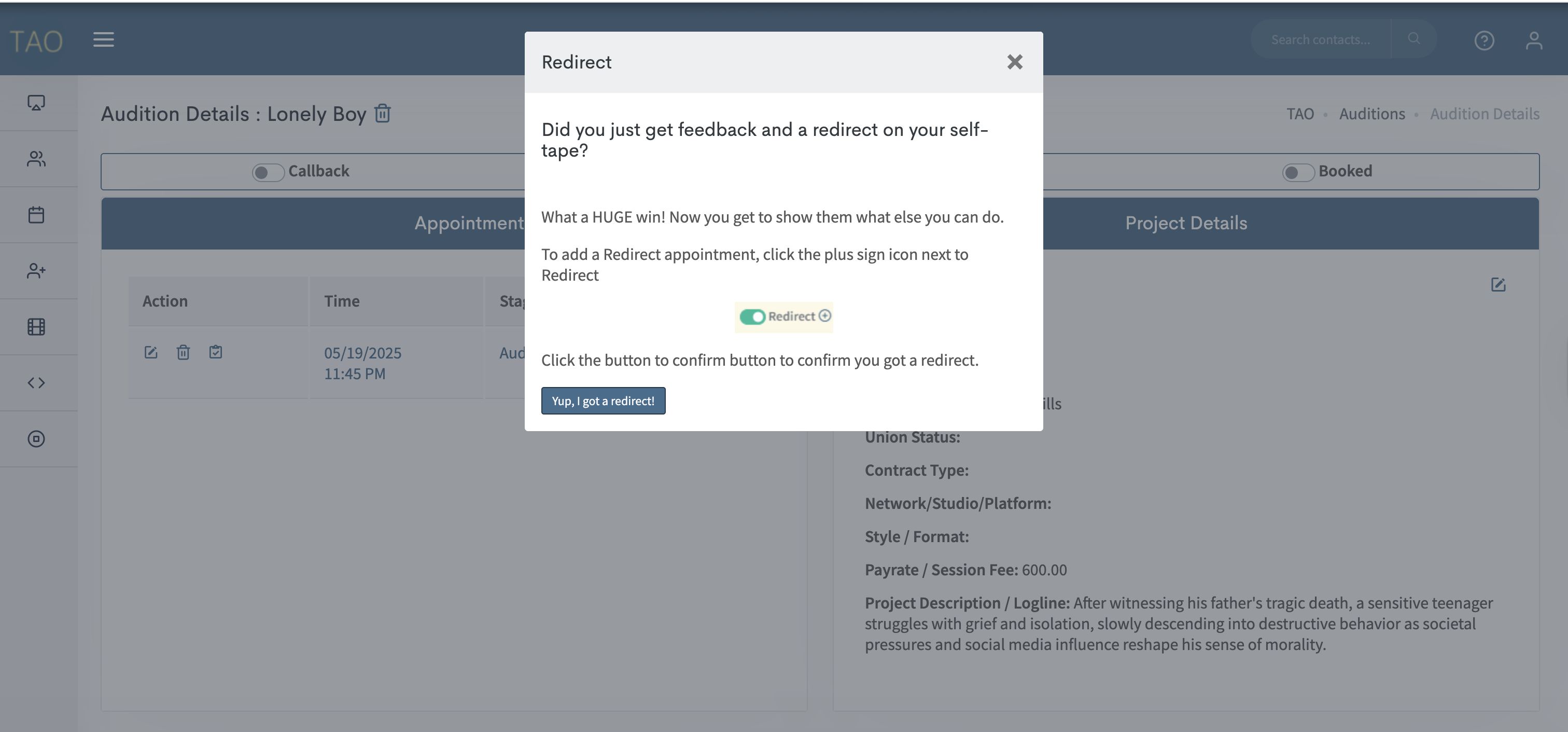Image resolution: width=1568 pixels, height=732 pixels.
Task: Edit project details with the pencil icon
Action: pos(1498,284)
